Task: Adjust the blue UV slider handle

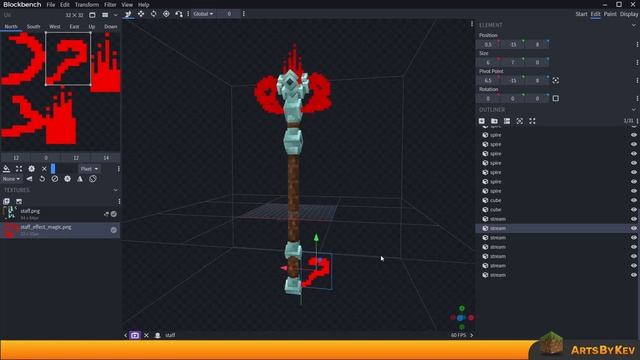Action: (x=53, y=169)
